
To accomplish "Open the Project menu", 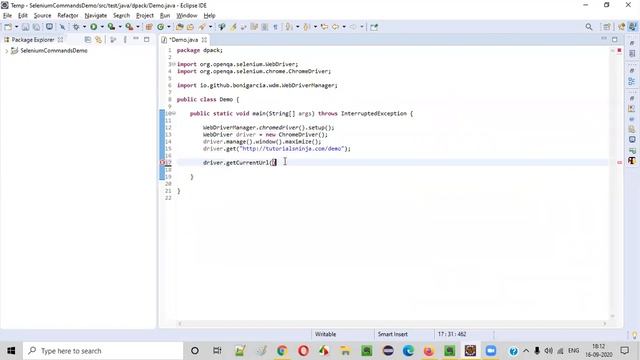I will pyautogui.click(x=144, y=16).
